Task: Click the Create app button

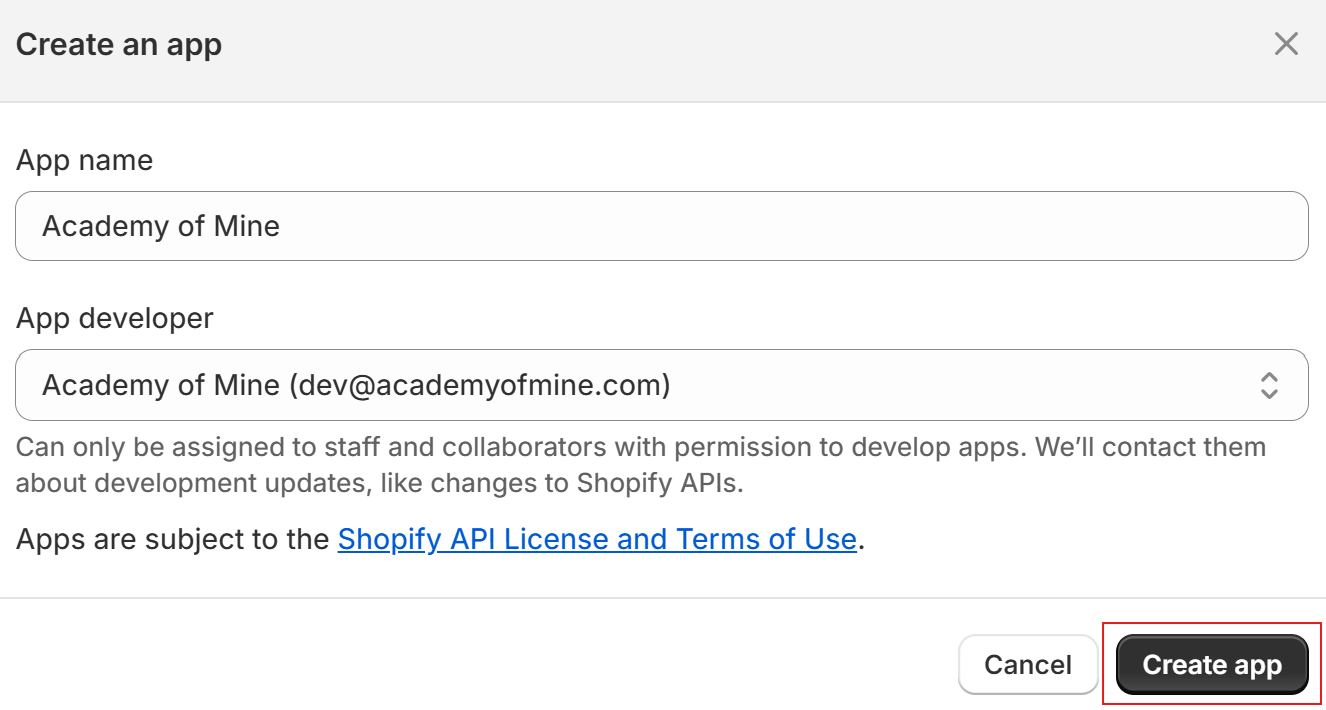Action: (1212, 665)
